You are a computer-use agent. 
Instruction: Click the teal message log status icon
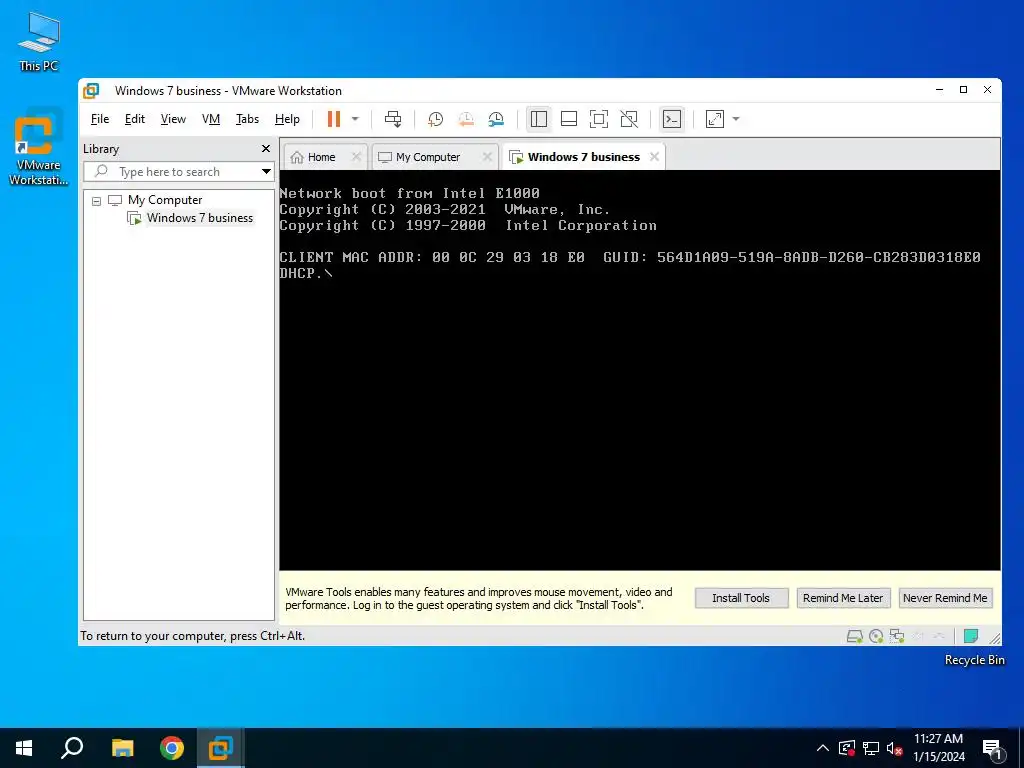point(971,635)
